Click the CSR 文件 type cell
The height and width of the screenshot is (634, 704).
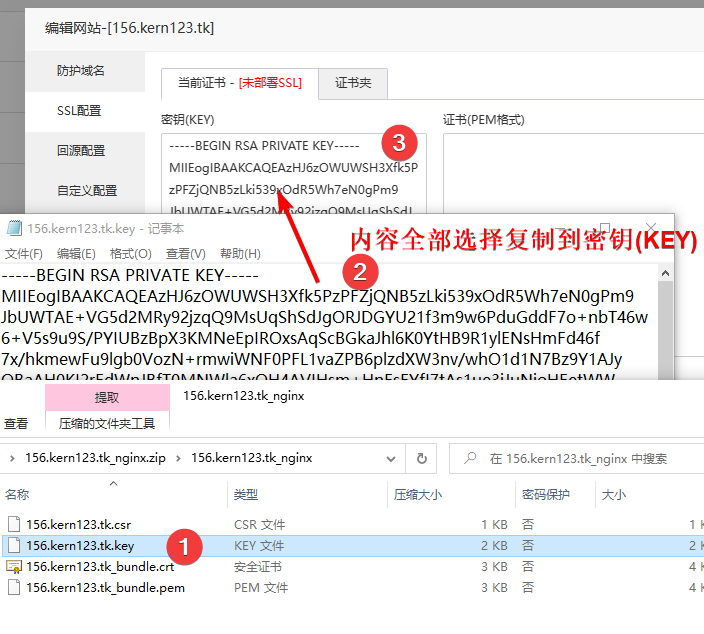[x=260, y=524]
